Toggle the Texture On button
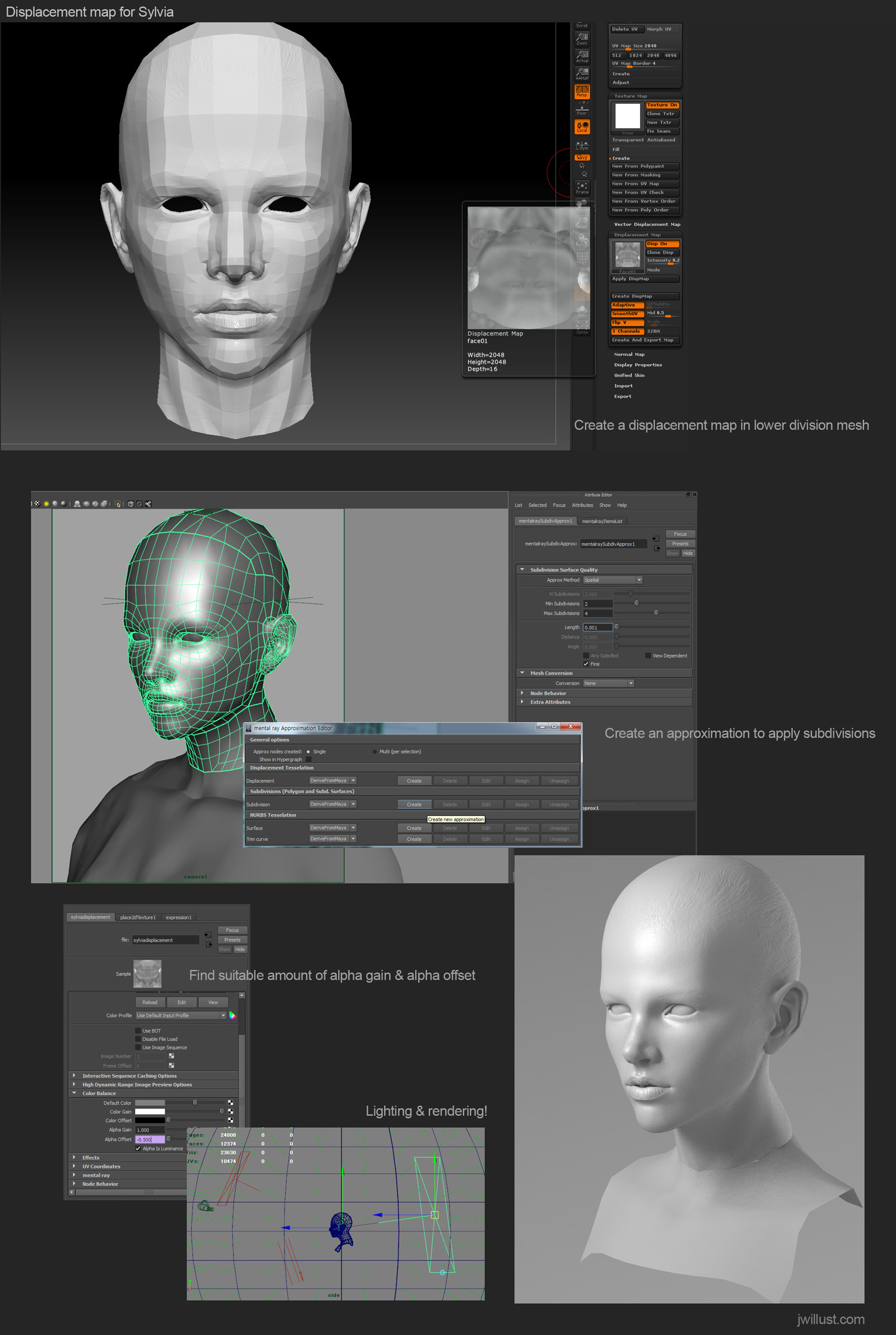 [662, 105]
